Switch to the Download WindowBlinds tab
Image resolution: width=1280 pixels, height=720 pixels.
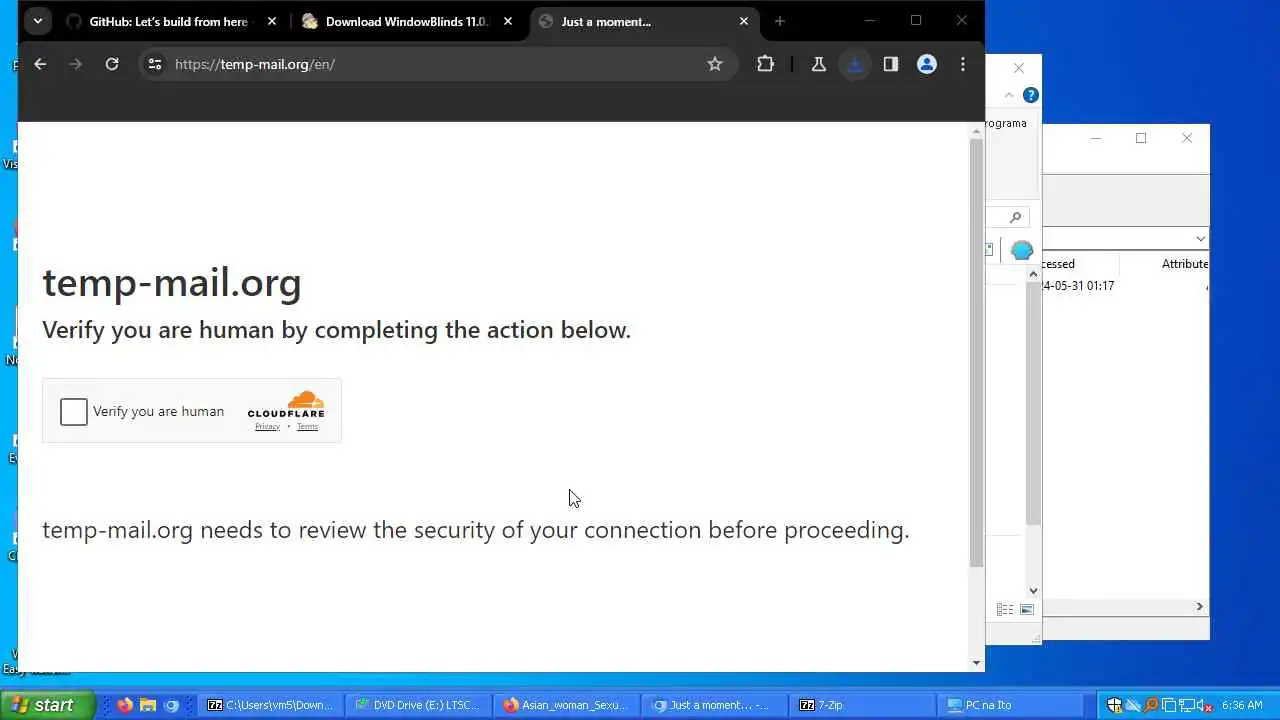[x=407, y=21]
